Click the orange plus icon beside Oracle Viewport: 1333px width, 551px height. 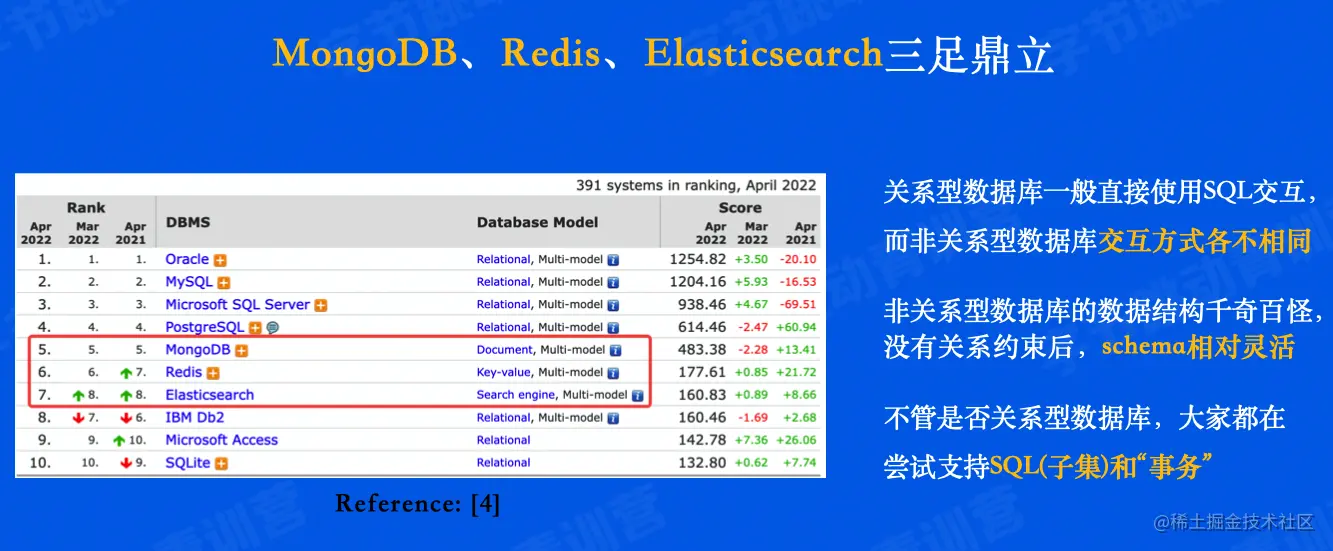[220, 260]
